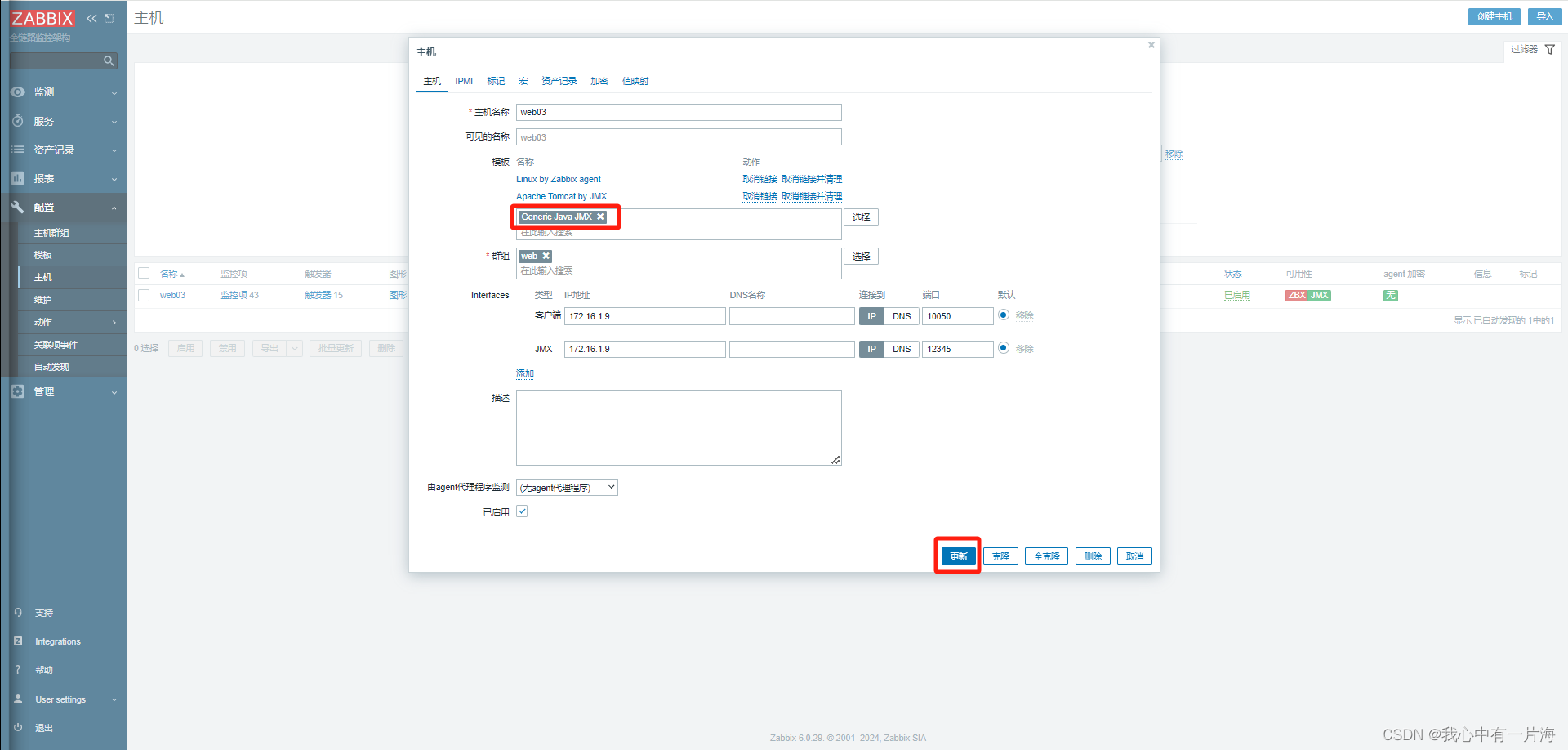Open Linux by Zabbix agent template link
The width and height of the screenshot is (1568, 750).
tap(559, 179)
